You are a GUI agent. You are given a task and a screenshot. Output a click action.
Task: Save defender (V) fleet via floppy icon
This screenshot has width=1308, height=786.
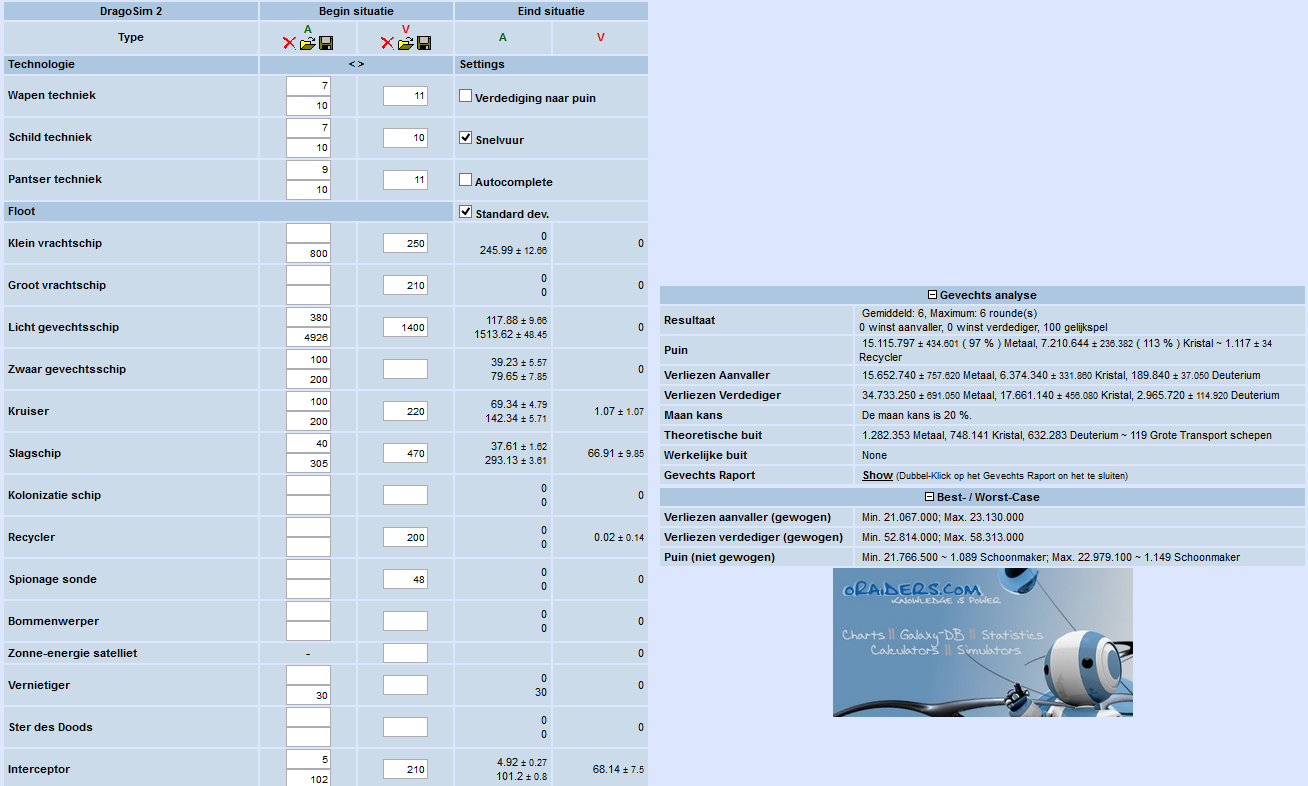tap(423, 44)
